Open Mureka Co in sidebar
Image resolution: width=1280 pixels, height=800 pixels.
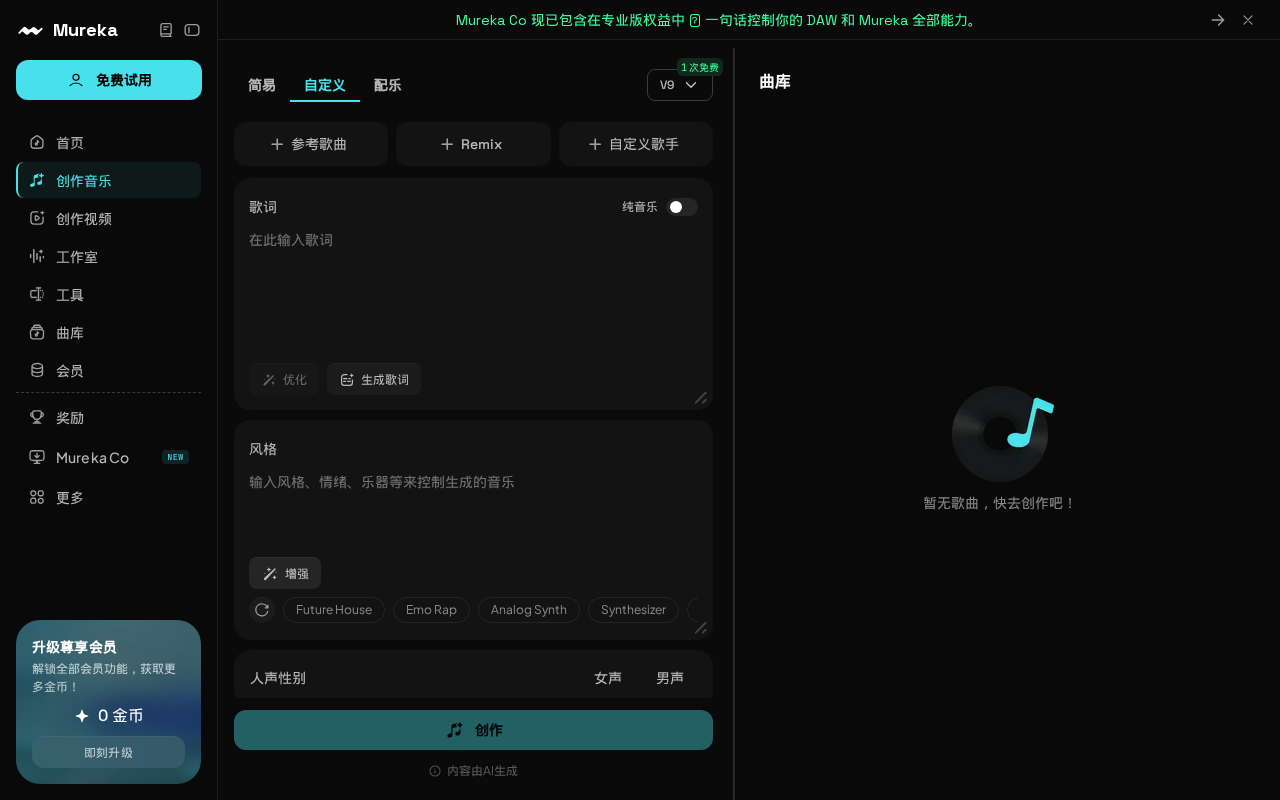click(x=108, y=457)
